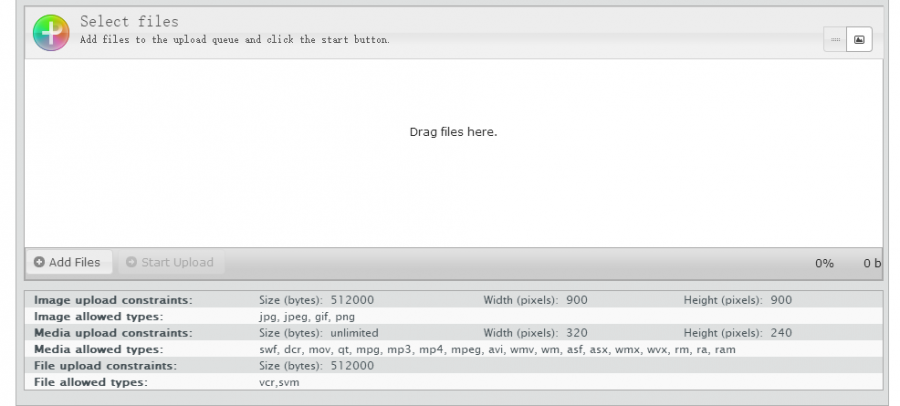
Task: Click the File allowed types label
Action: click(91, 382)
